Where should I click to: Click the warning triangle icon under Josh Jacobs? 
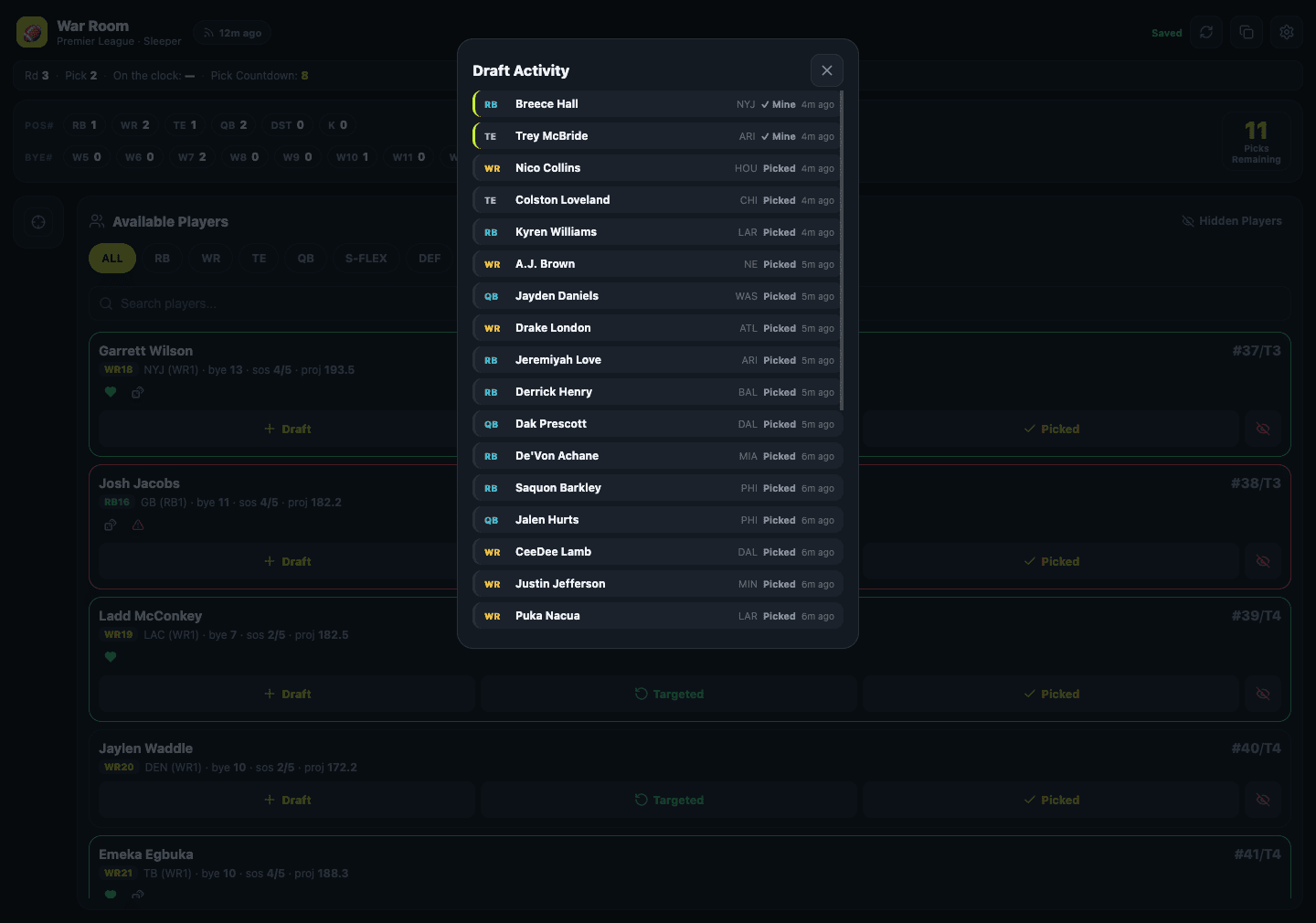(x=138, y=525)
